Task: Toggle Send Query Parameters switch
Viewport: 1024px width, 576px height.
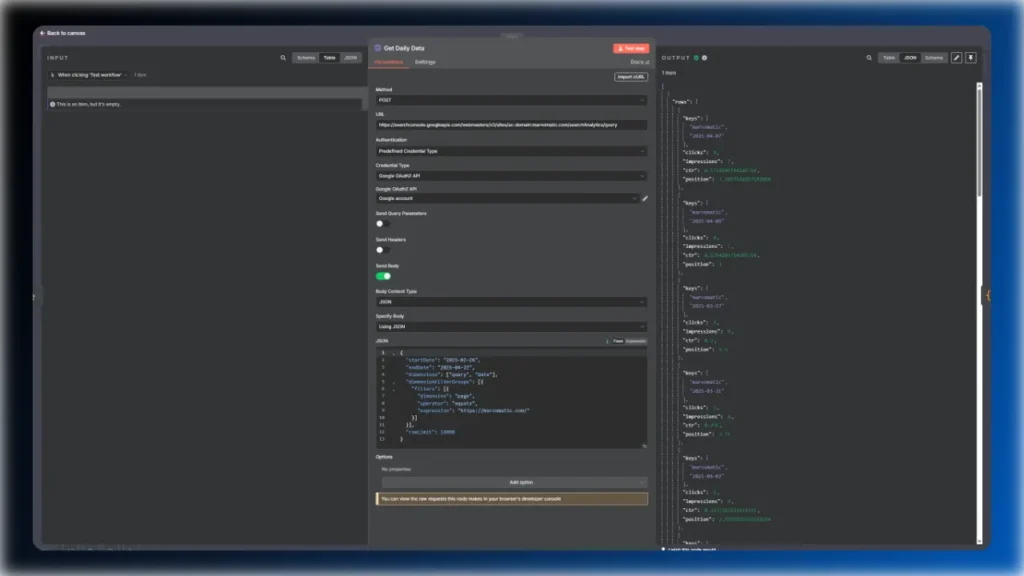Action: (x=383, y=223)
